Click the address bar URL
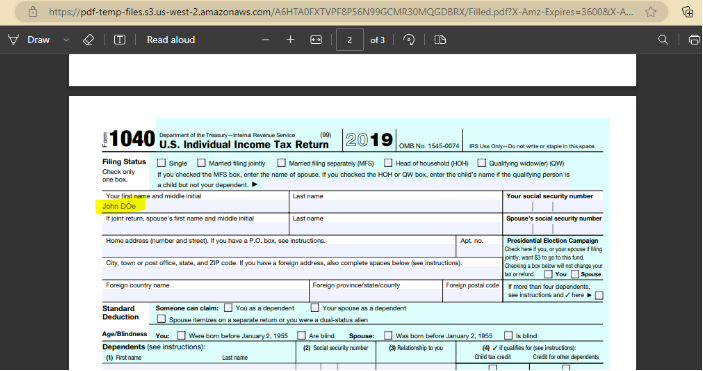This screenshot has height=371, width=703. point(341,12)
